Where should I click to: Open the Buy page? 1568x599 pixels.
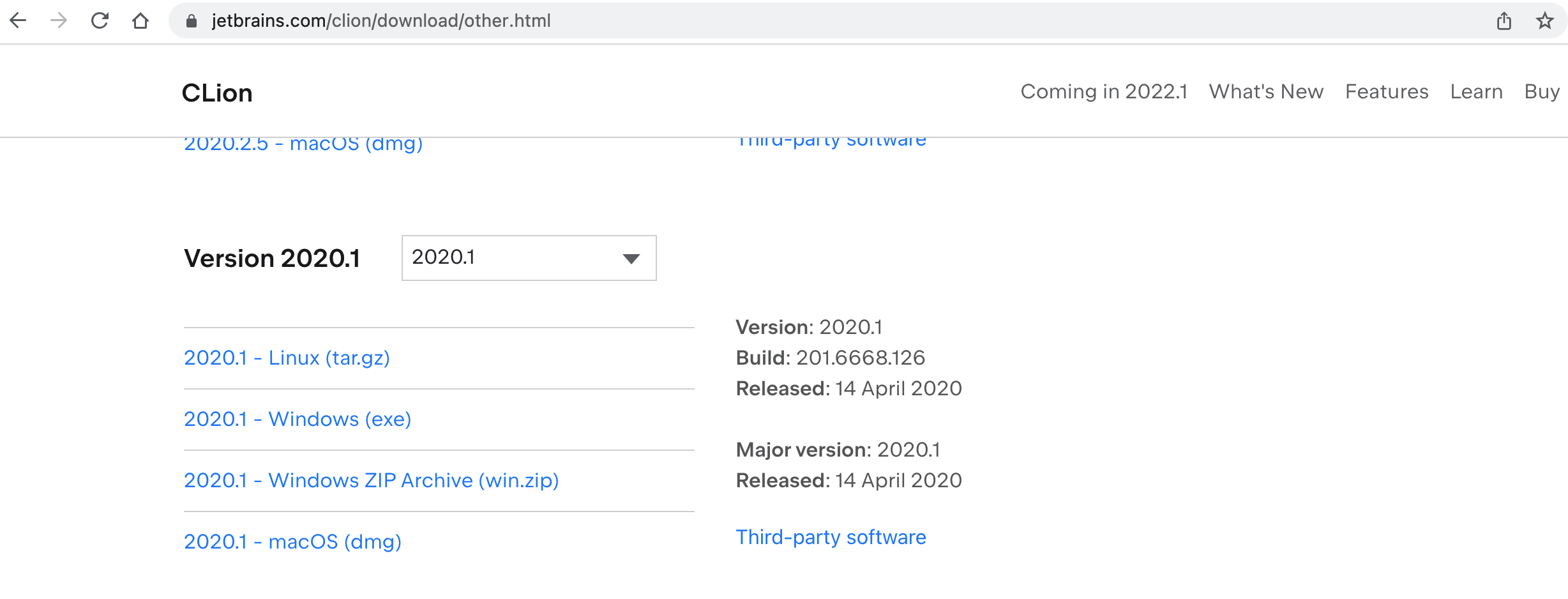point(1542,92)
